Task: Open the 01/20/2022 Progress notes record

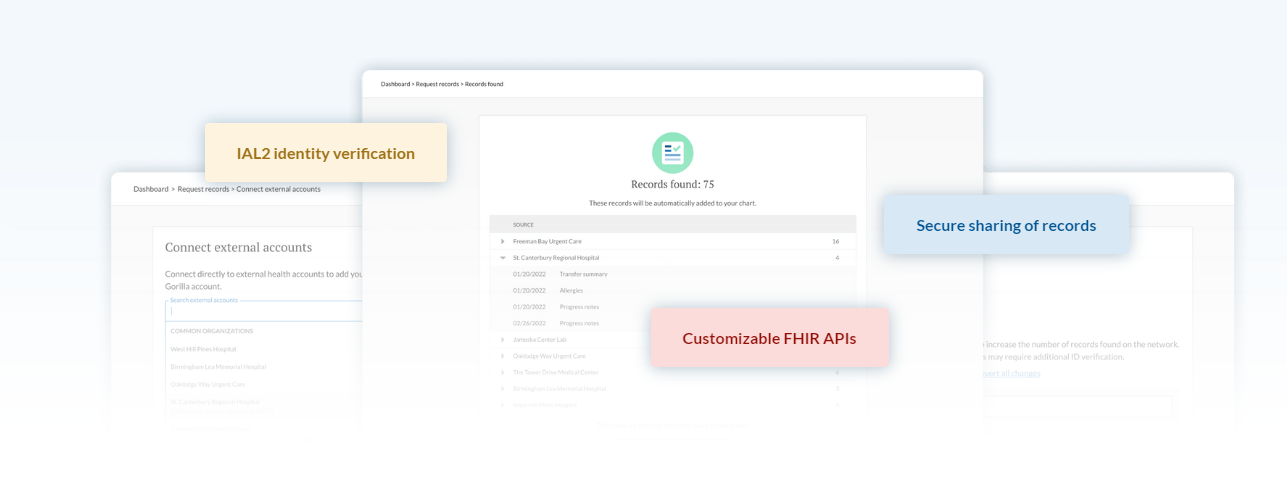Action: point(579,307)
